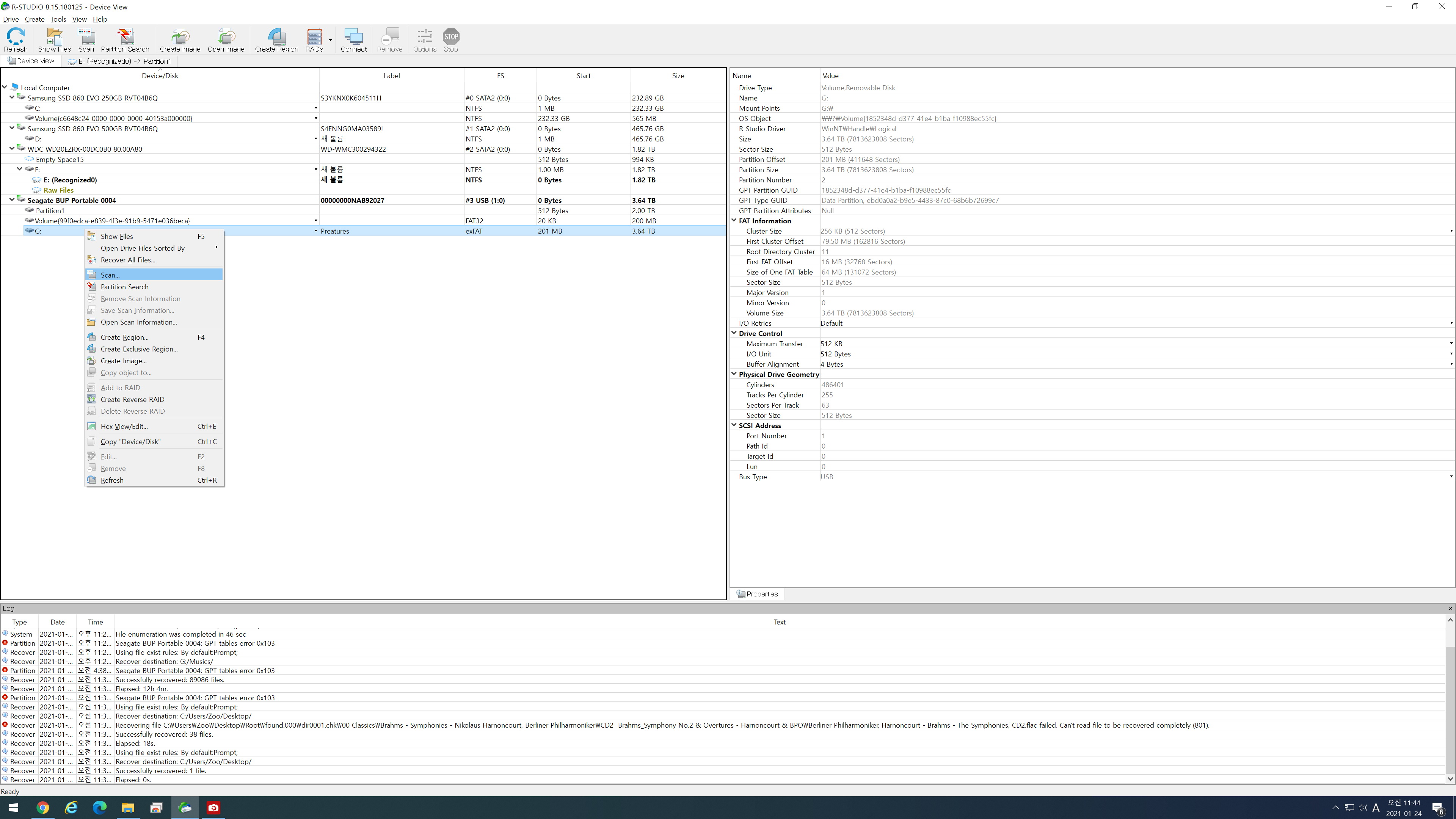Click the Create Region toolbar icon

coord(276,39)
